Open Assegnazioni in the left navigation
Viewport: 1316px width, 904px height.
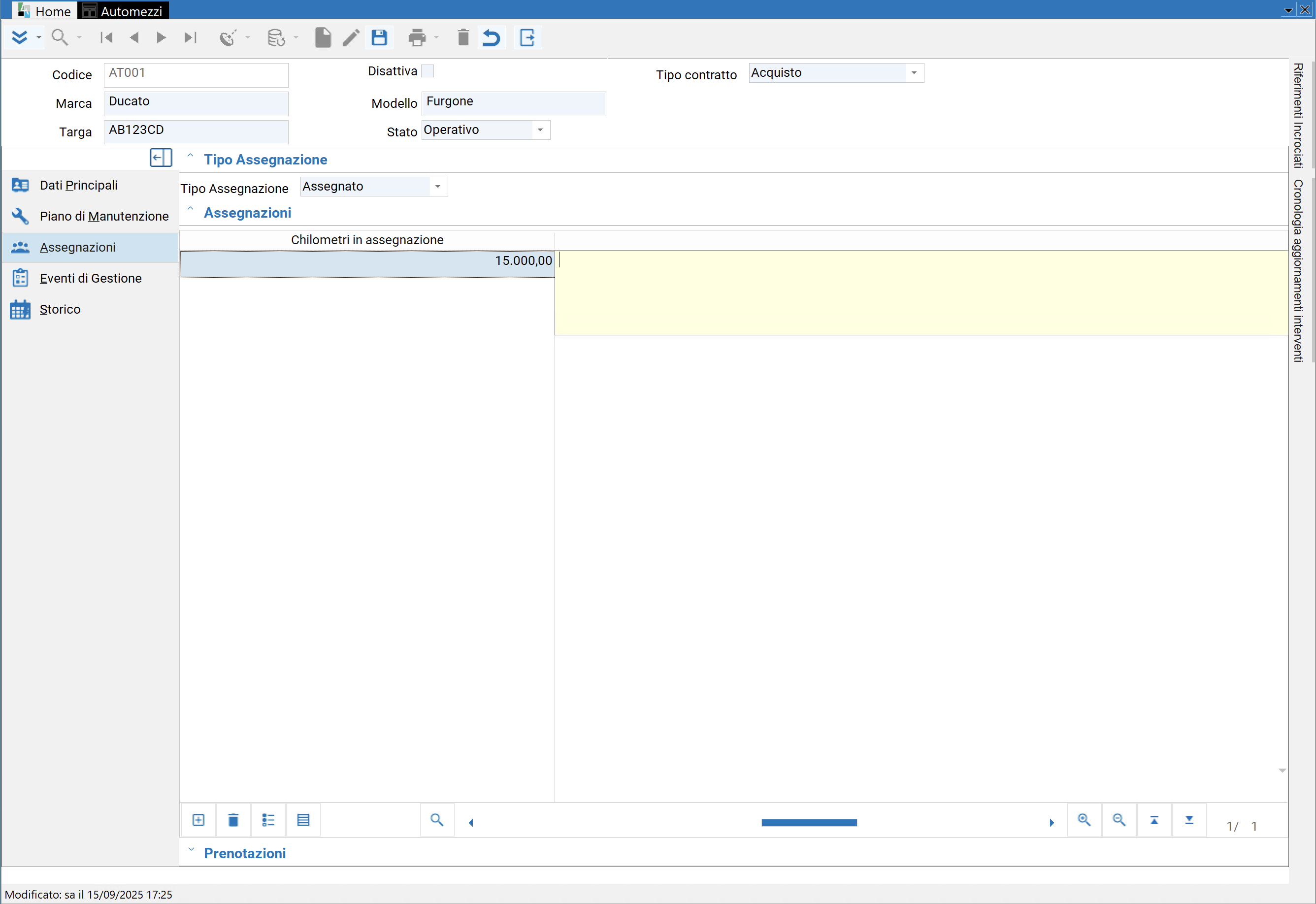pos(91,247)
